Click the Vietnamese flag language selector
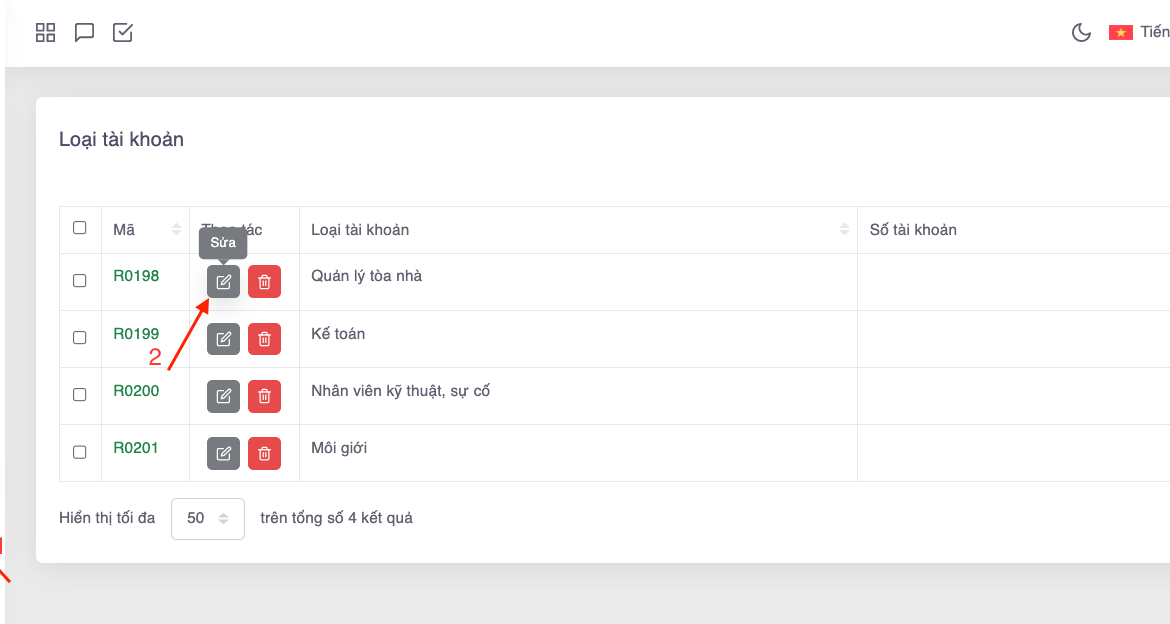The height and width of the screenshot is (624, 1170). [1121, 33]
